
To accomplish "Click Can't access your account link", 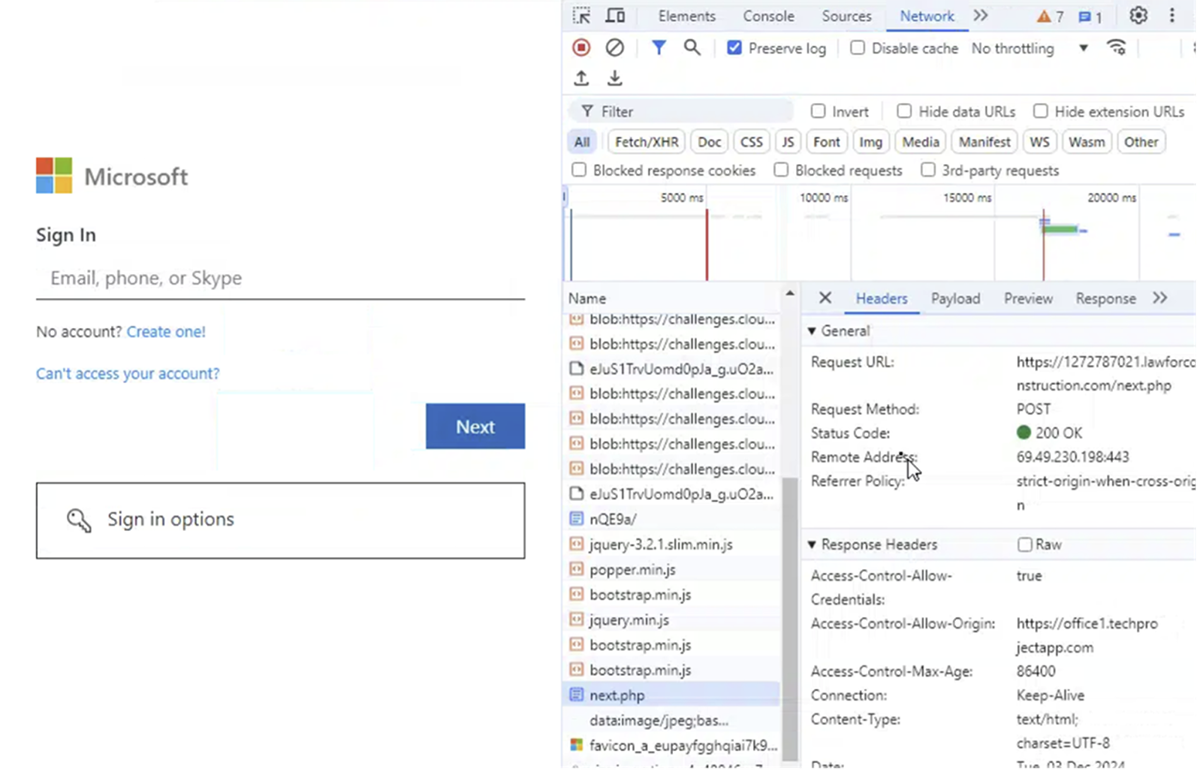I will pos(128,373).
